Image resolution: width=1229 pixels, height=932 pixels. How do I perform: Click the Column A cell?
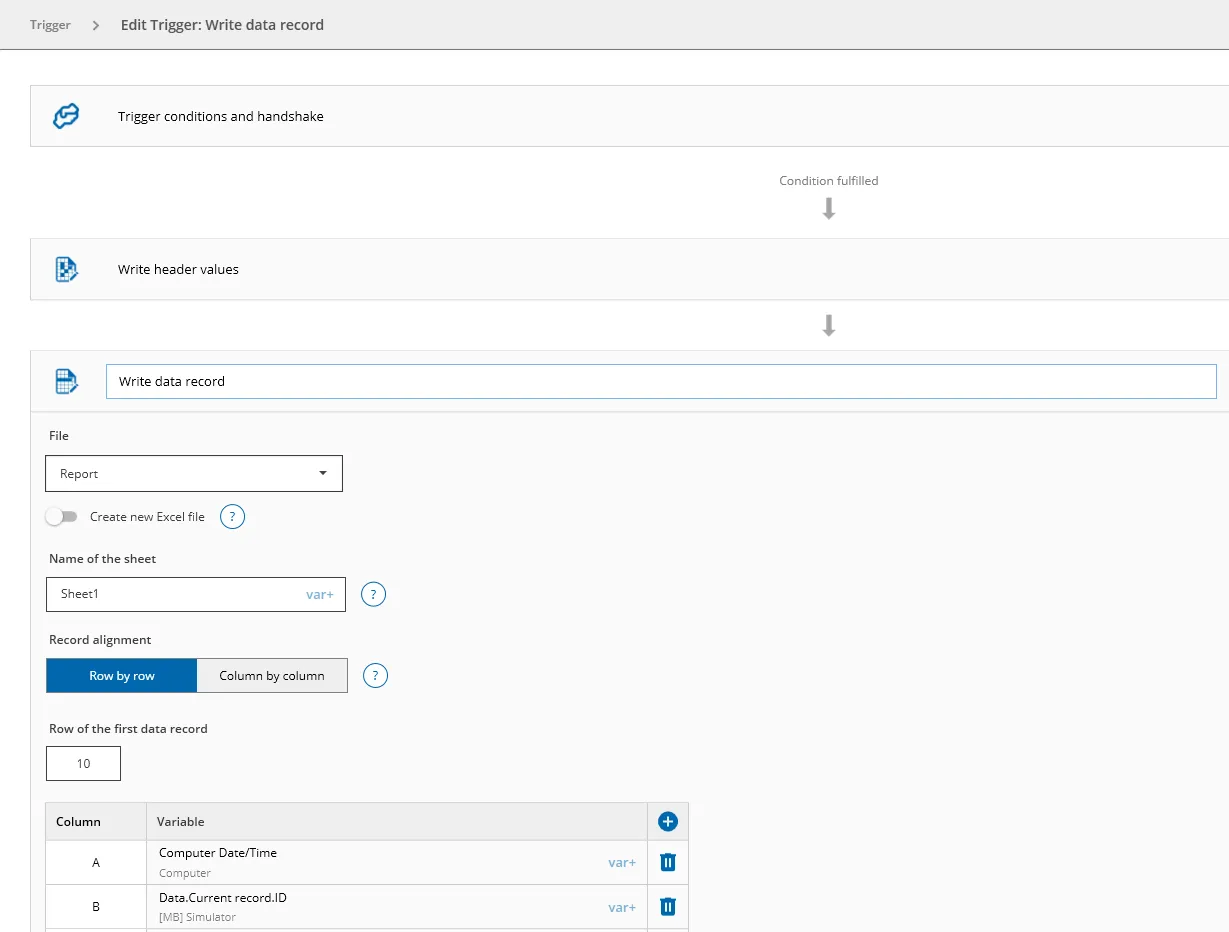pos(96,862)
